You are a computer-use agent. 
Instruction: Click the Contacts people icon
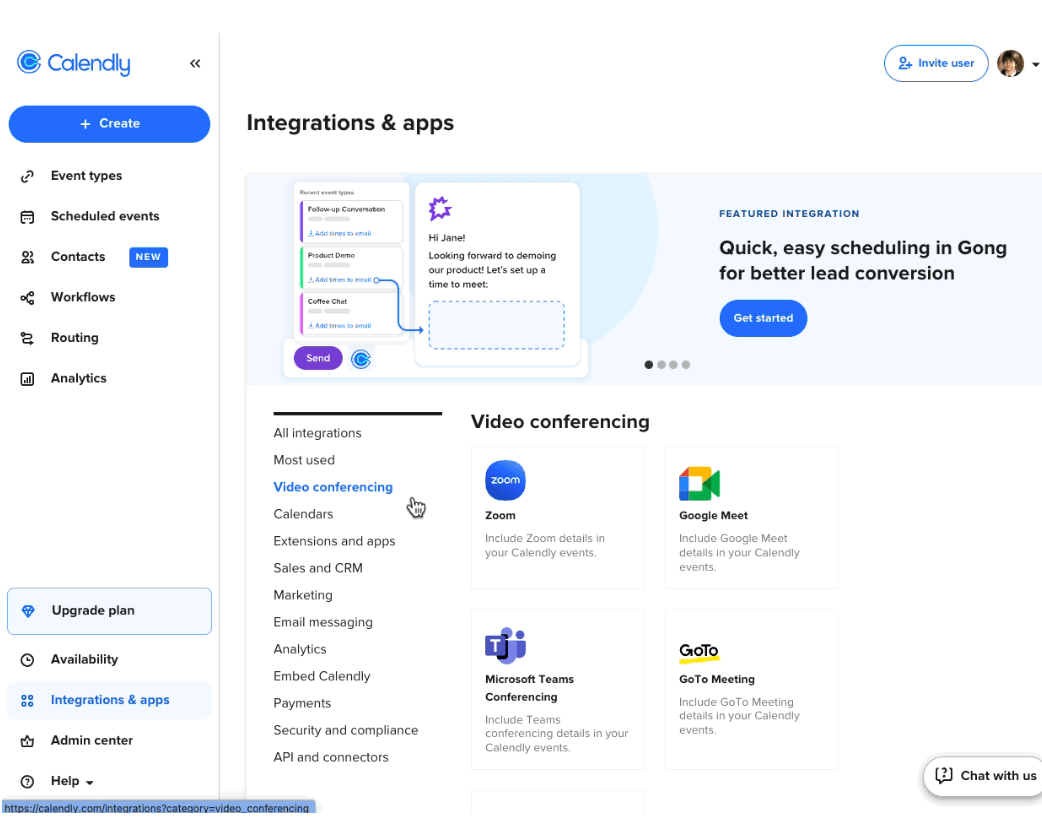[x=27, y=257]
